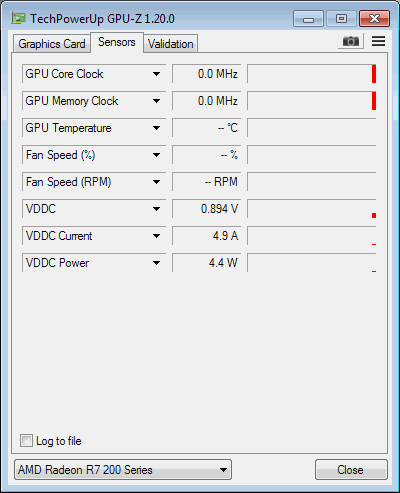The height and width of the screenshot is (493, 400).
Task: Open the GPU Memory Clock sensor dropdown
Action: [x=156, y=101]
